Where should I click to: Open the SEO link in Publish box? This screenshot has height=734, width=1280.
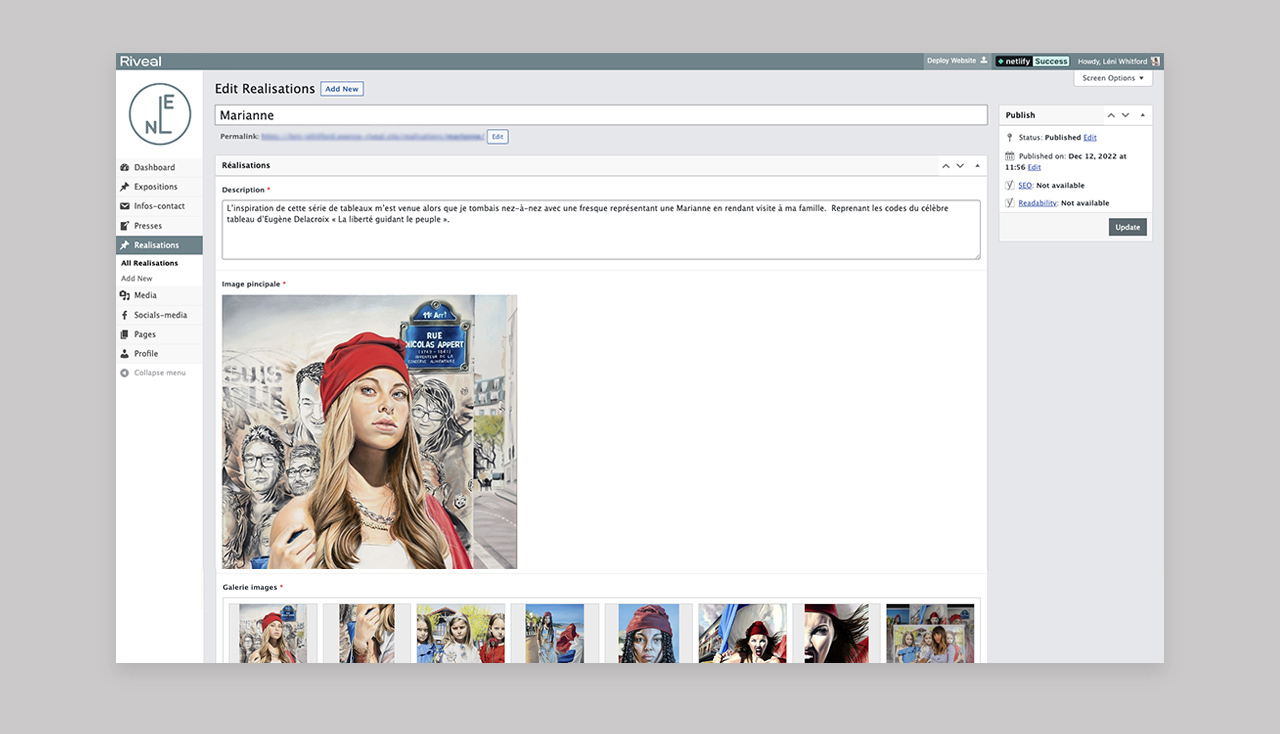point(1025,185)
